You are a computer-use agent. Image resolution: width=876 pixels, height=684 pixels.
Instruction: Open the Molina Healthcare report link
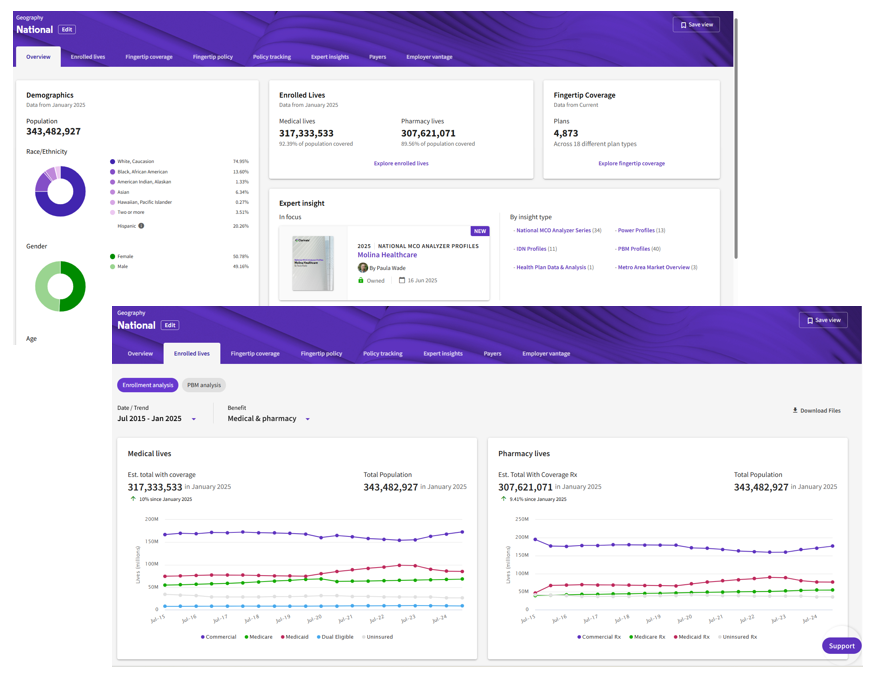point(390,255)
